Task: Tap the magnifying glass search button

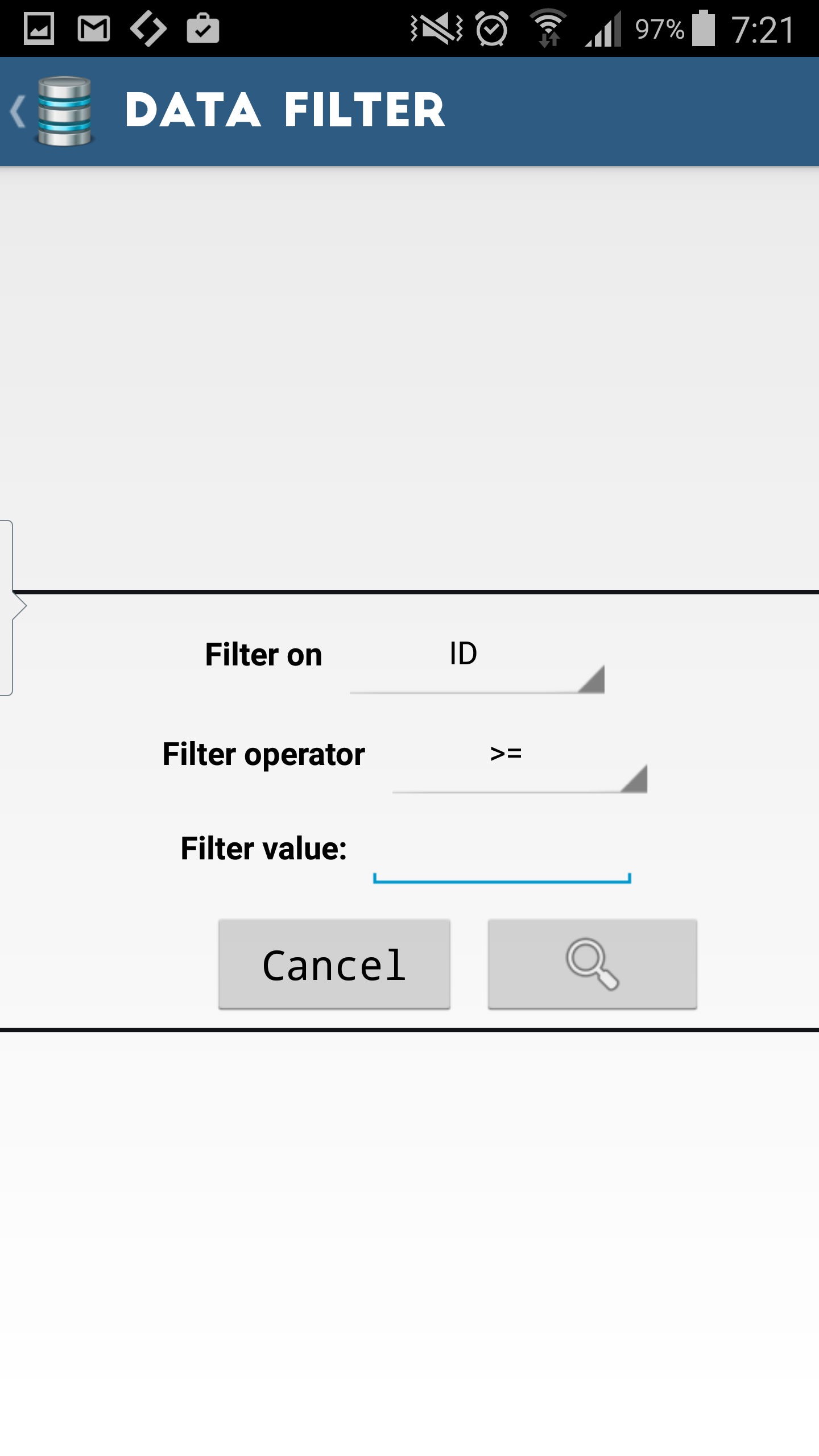Action: pyautogui.click(x=592, y=964)
